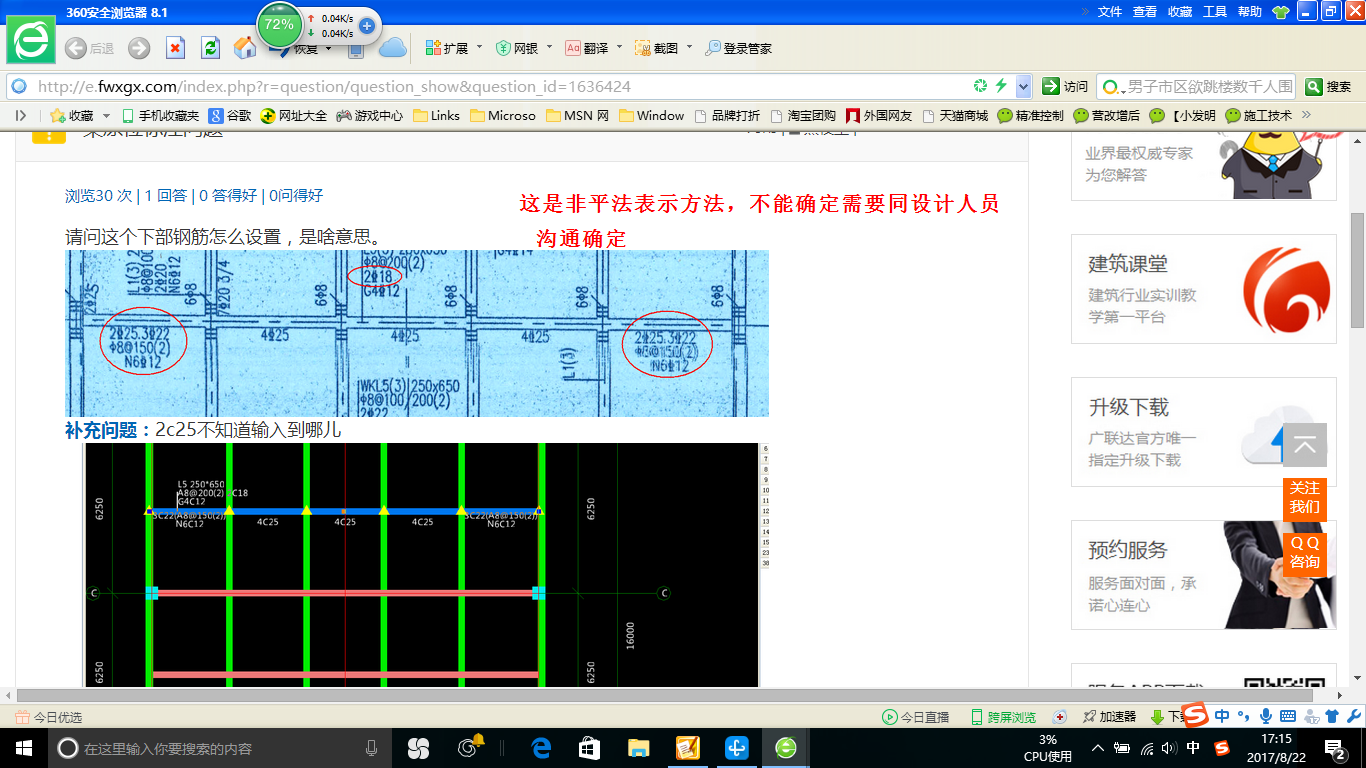Open the 品牌打折 bookmark

[727, 116]
